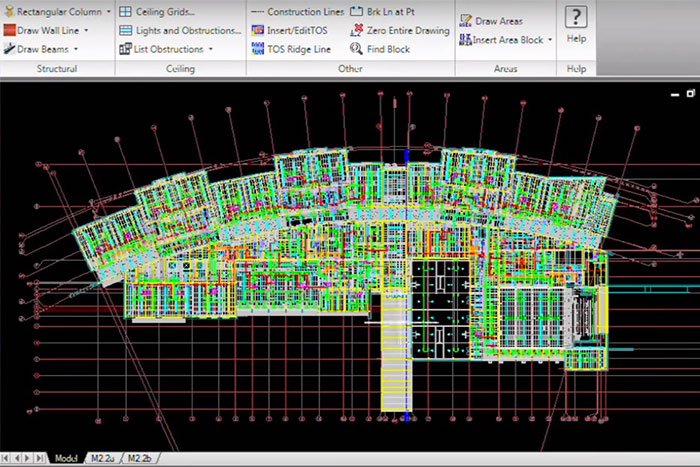
Task: Click Lights and Obstructions icon
Action: pyautogui.click(x=126, y=30)
